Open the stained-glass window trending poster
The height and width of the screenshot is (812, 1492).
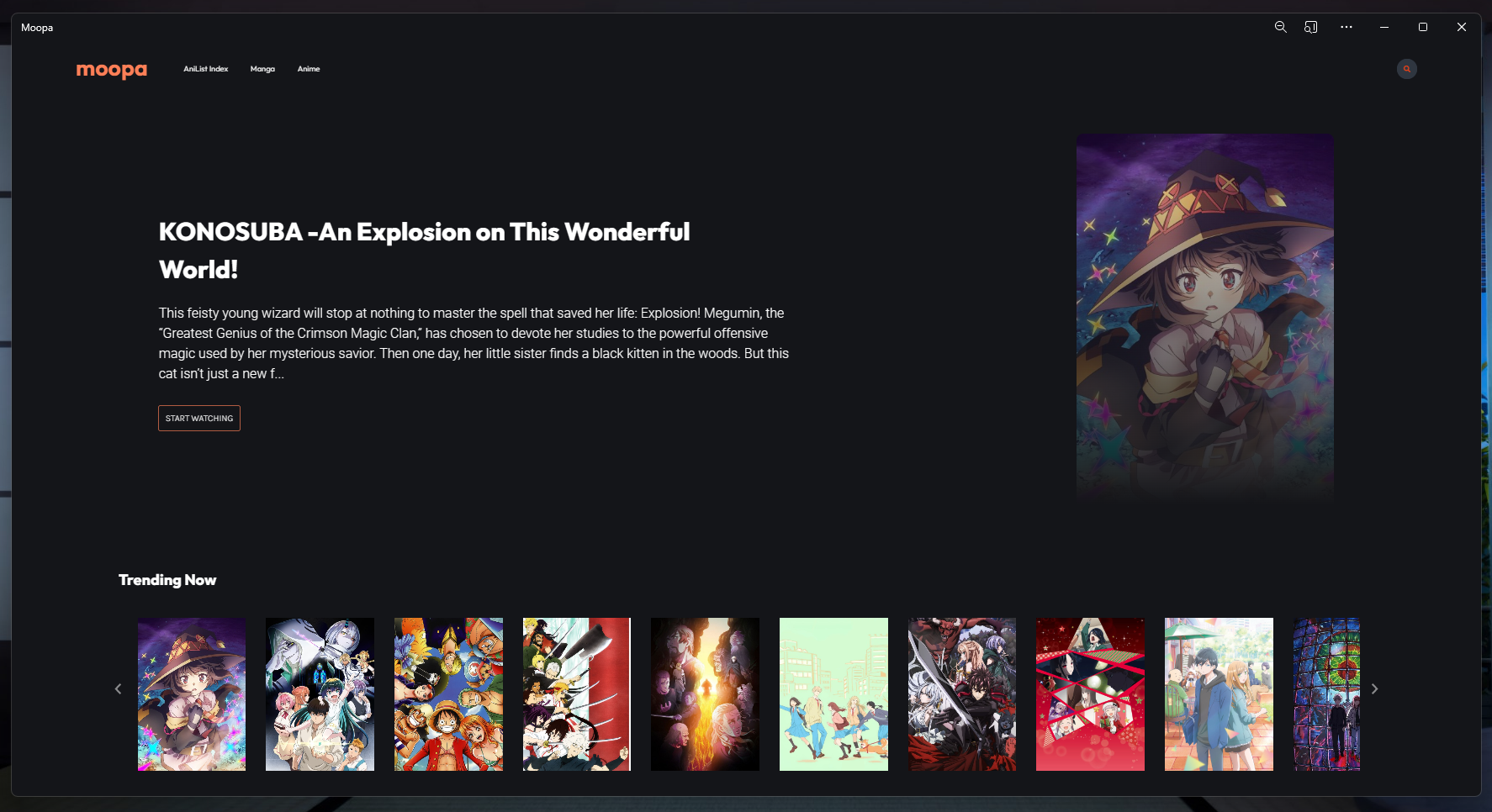point(1326,694)
